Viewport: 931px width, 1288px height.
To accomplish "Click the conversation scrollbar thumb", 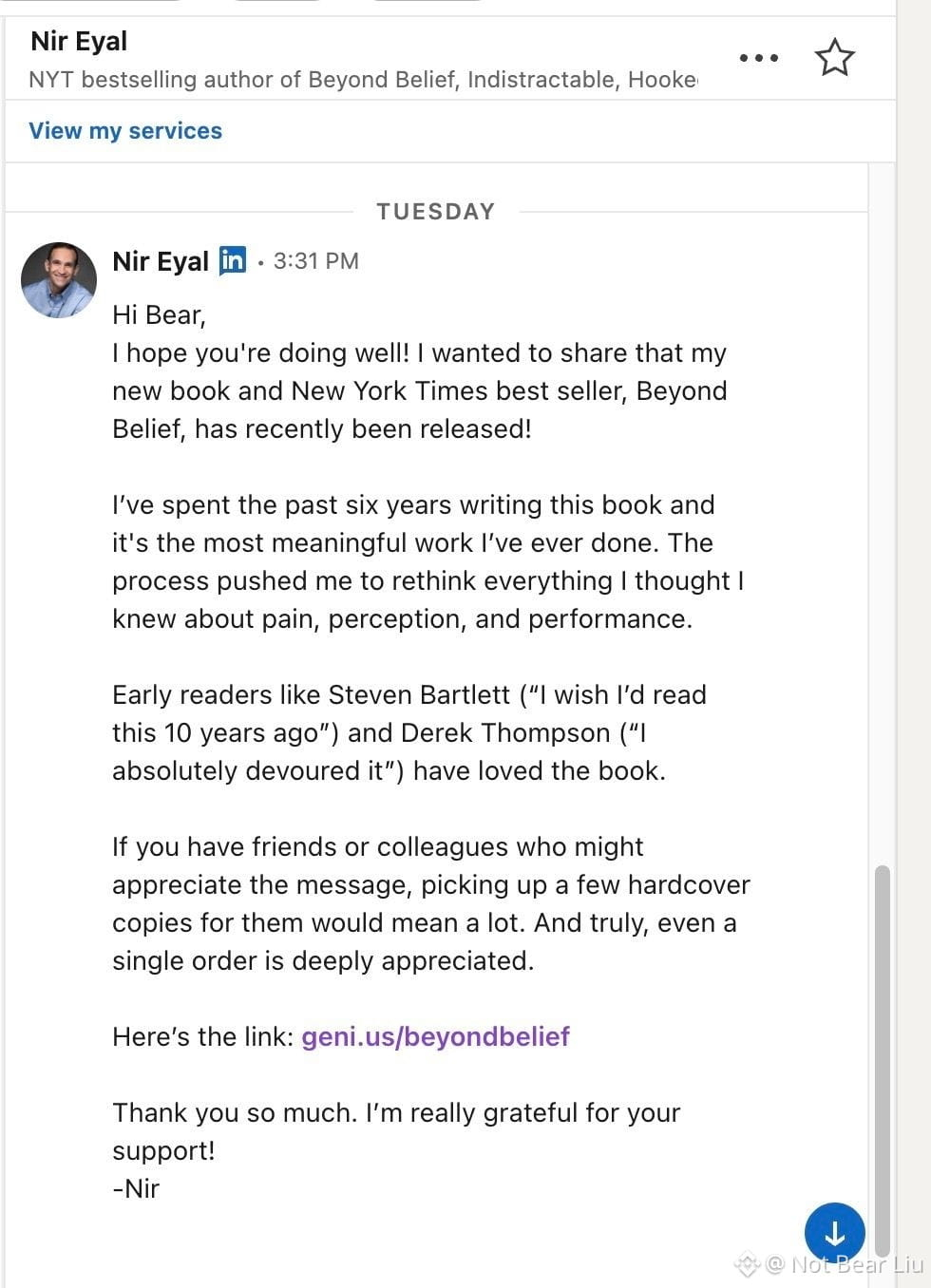I will point(883,1059).
